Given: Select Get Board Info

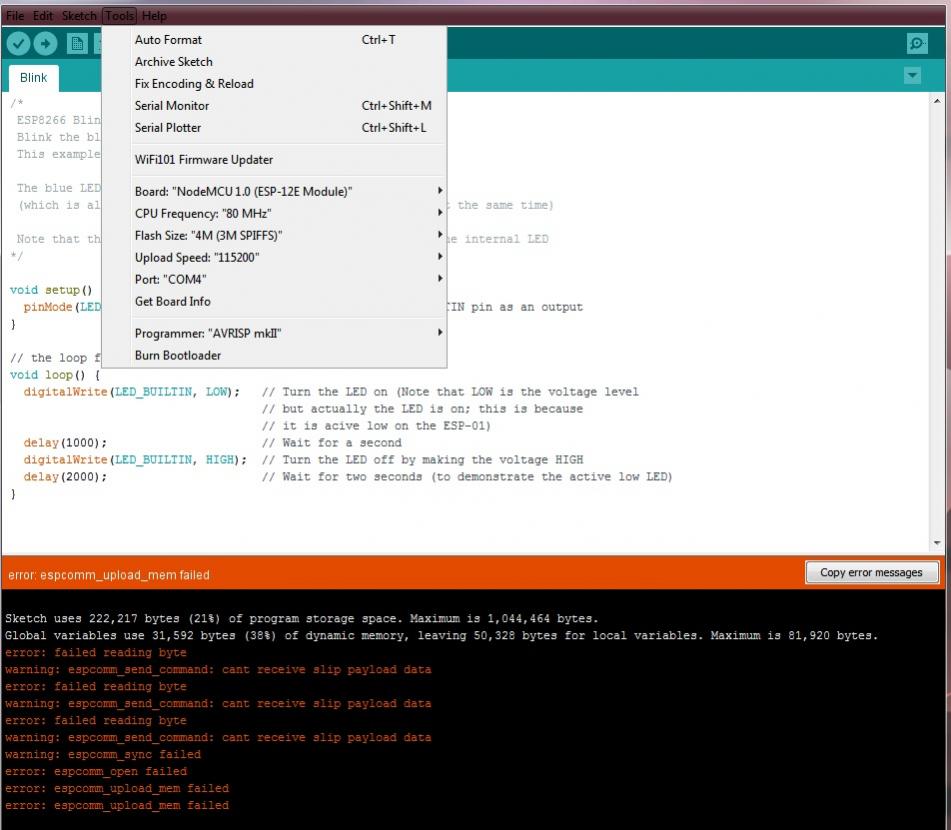Looking at the screenshot, I should point(173,301).
